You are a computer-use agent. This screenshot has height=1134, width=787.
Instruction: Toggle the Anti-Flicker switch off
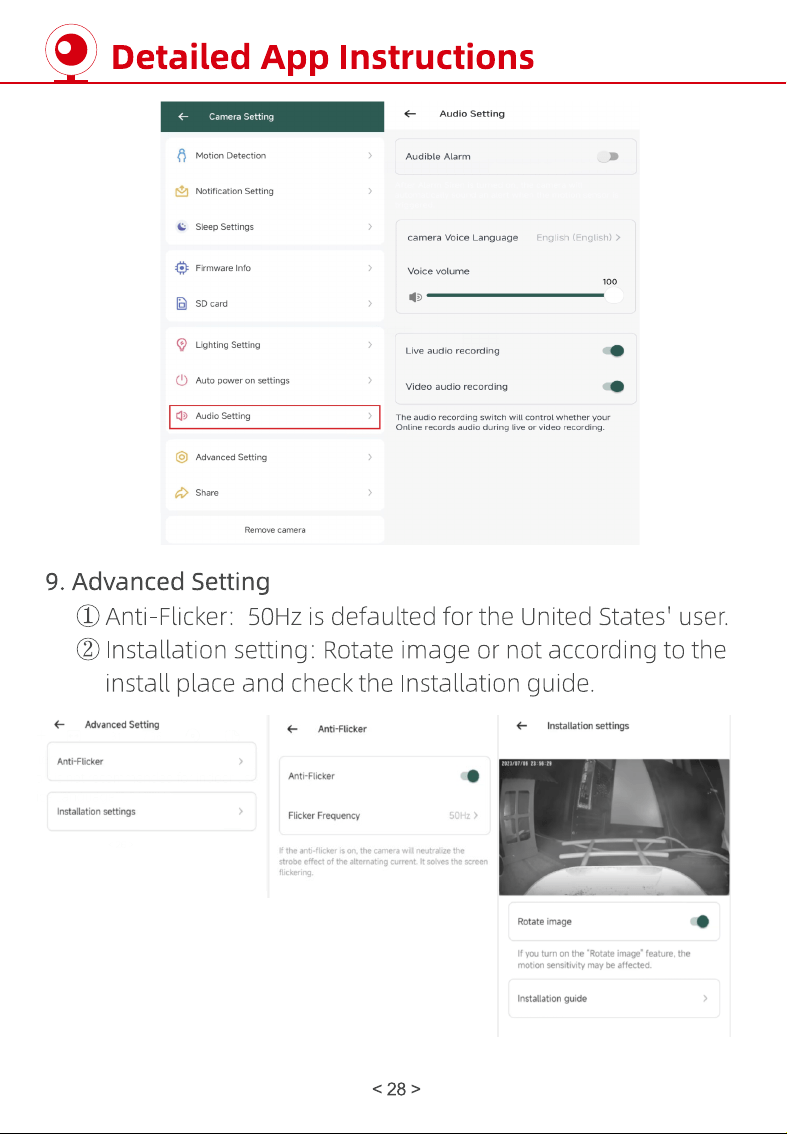469,776
